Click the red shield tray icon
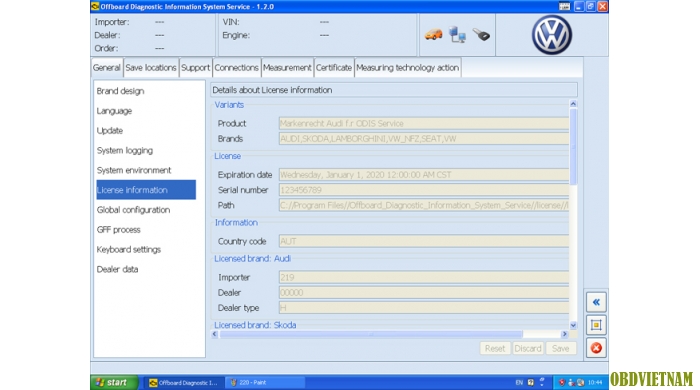This screenshot has height=390, width=700. coord(562,382)
